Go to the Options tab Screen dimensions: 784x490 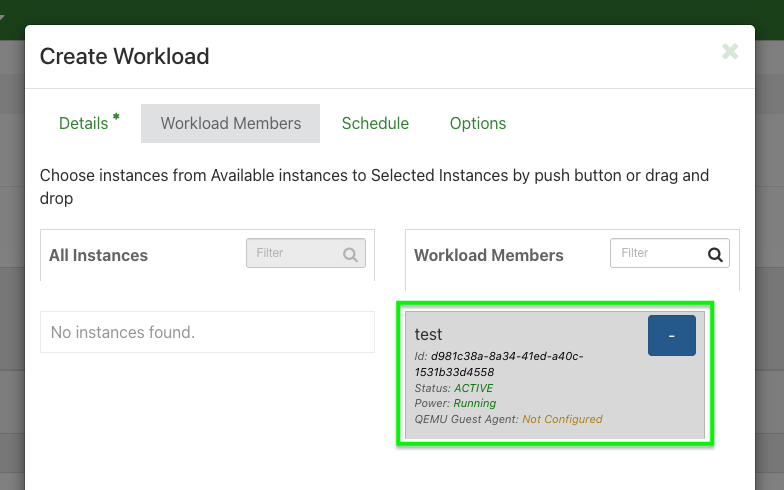click(x=478, y=123)
